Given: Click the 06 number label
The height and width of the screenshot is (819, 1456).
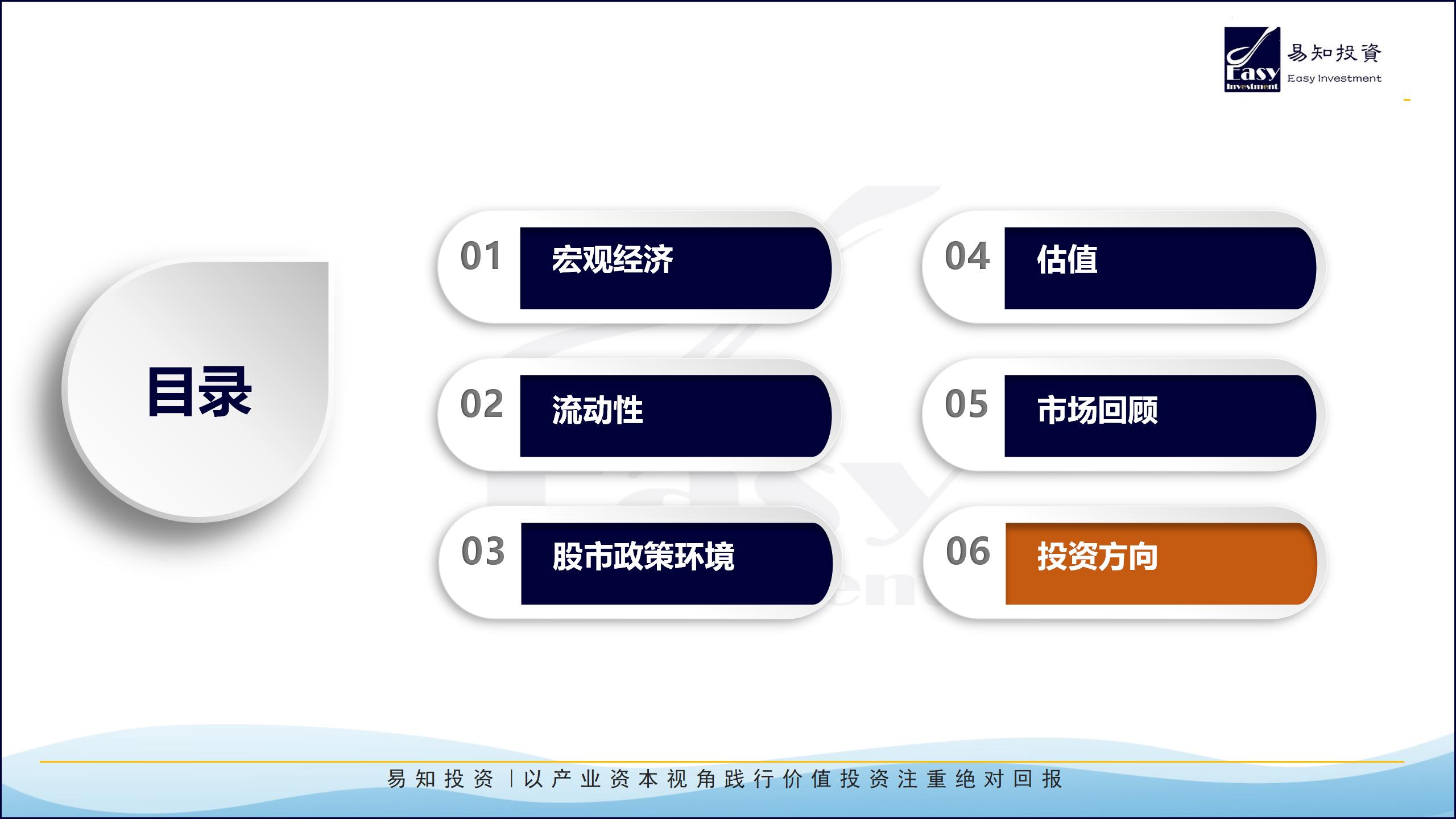Looking at the screenshot, I should click(967, 551).
